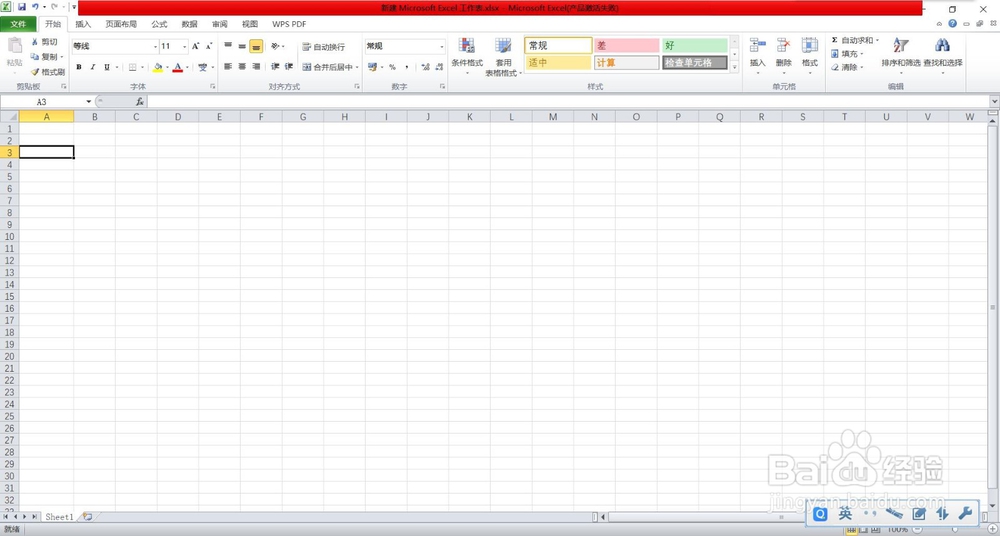Open the File (文件) tab
Image resolution: width=1000 pixels, height=536 pixels.
pyautogui.click(x=18, y=24)
